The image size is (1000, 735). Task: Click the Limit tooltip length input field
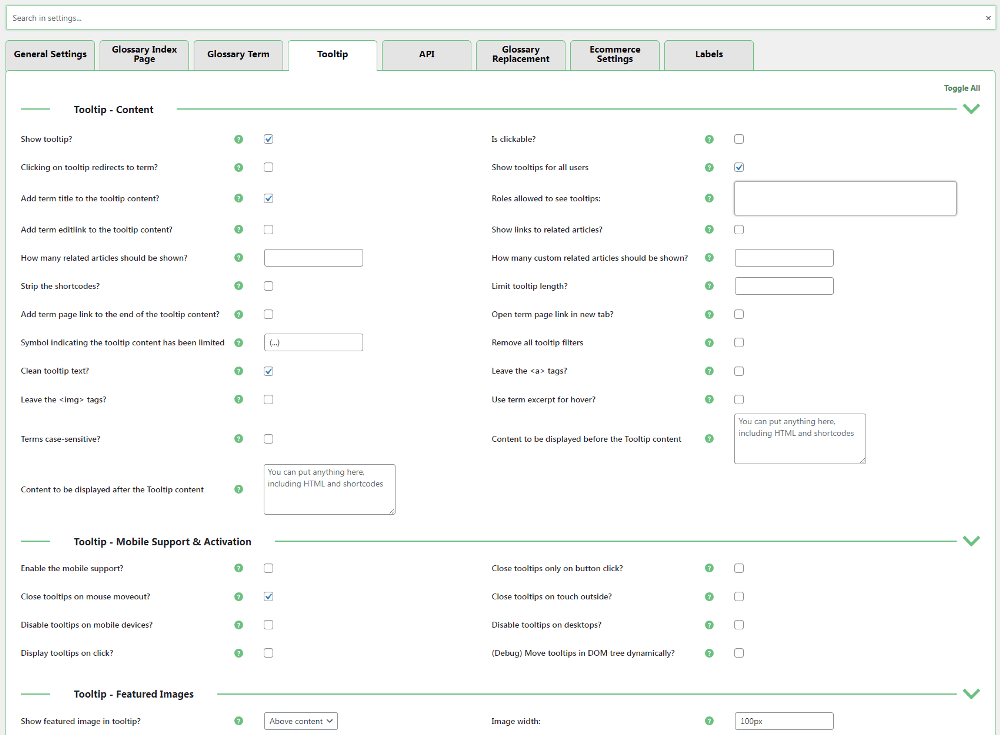point(784,286)
